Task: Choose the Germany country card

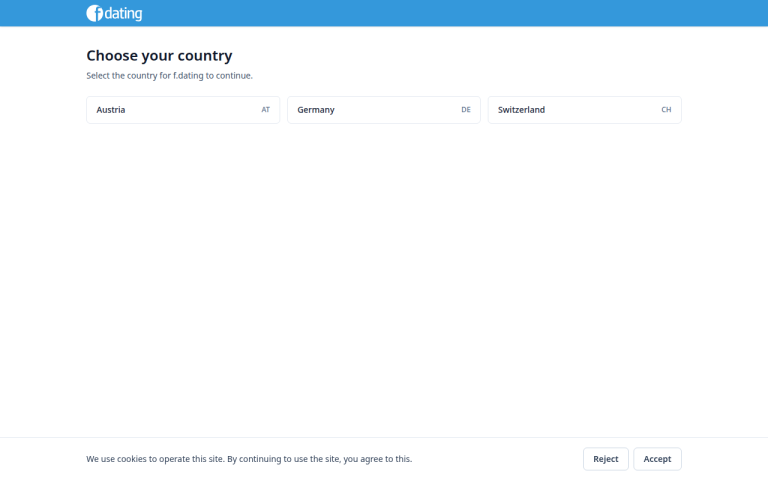Action: [384, 110]
